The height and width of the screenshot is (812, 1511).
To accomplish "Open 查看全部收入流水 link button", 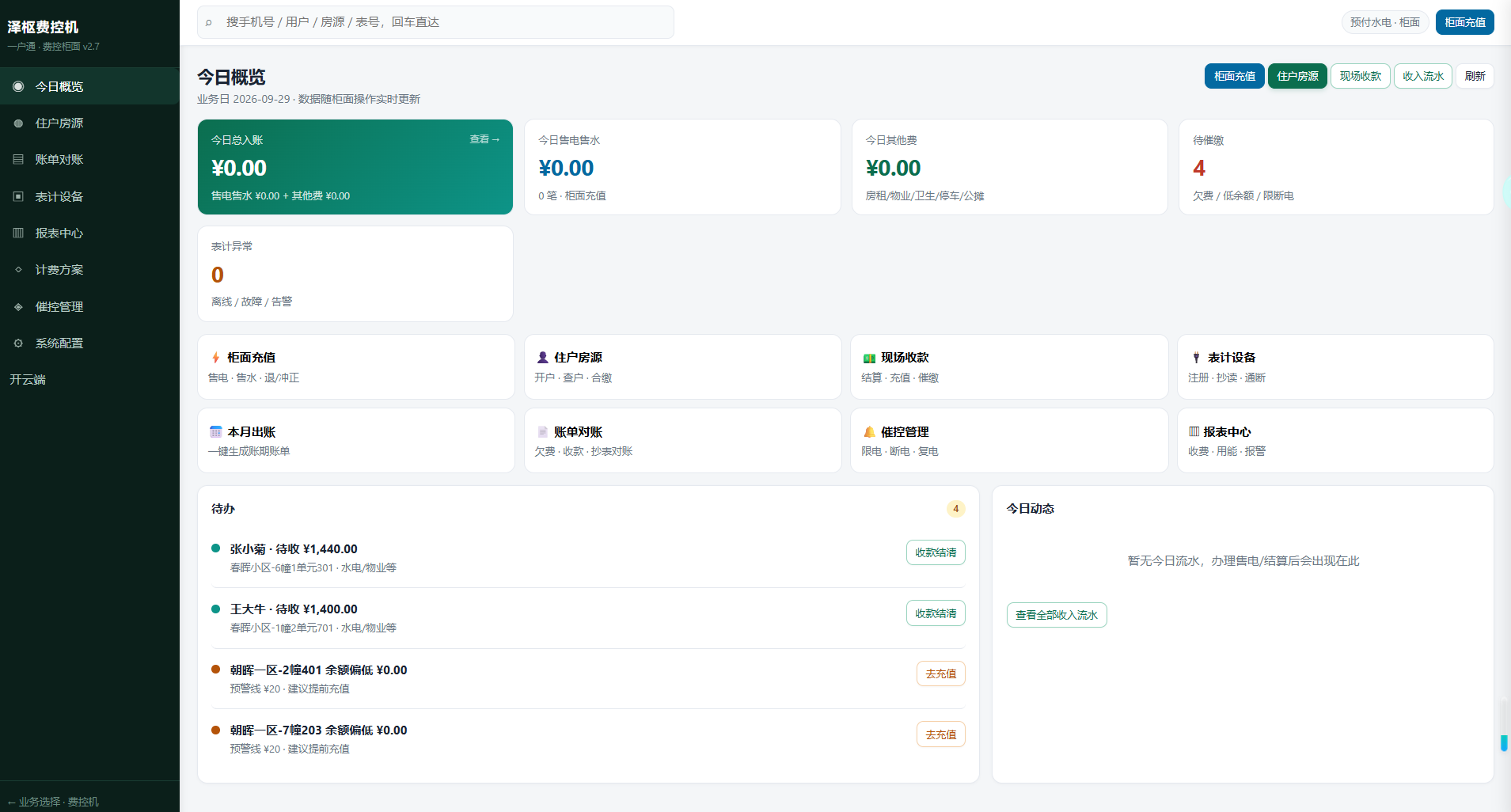I will (x=1057, y=615).
